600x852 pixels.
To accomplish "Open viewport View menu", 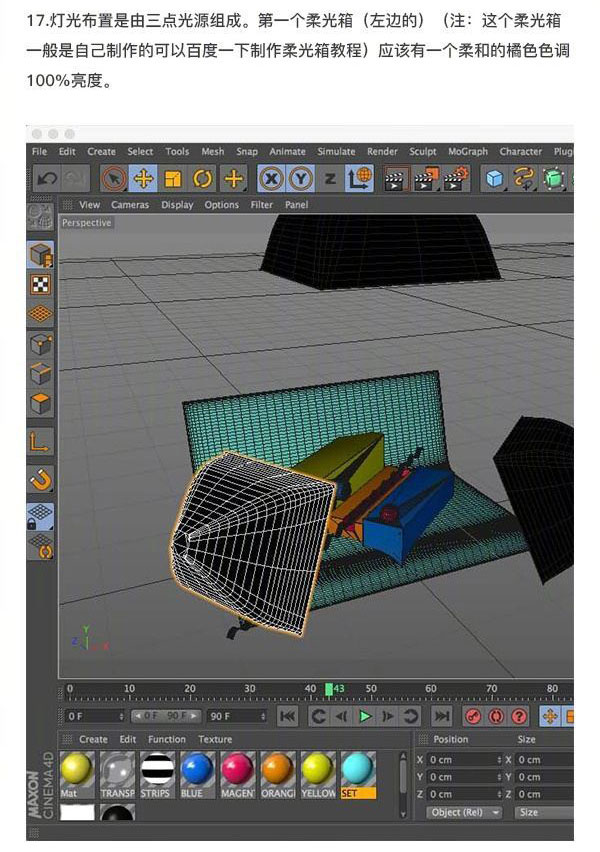I will [x=89, y=205].
